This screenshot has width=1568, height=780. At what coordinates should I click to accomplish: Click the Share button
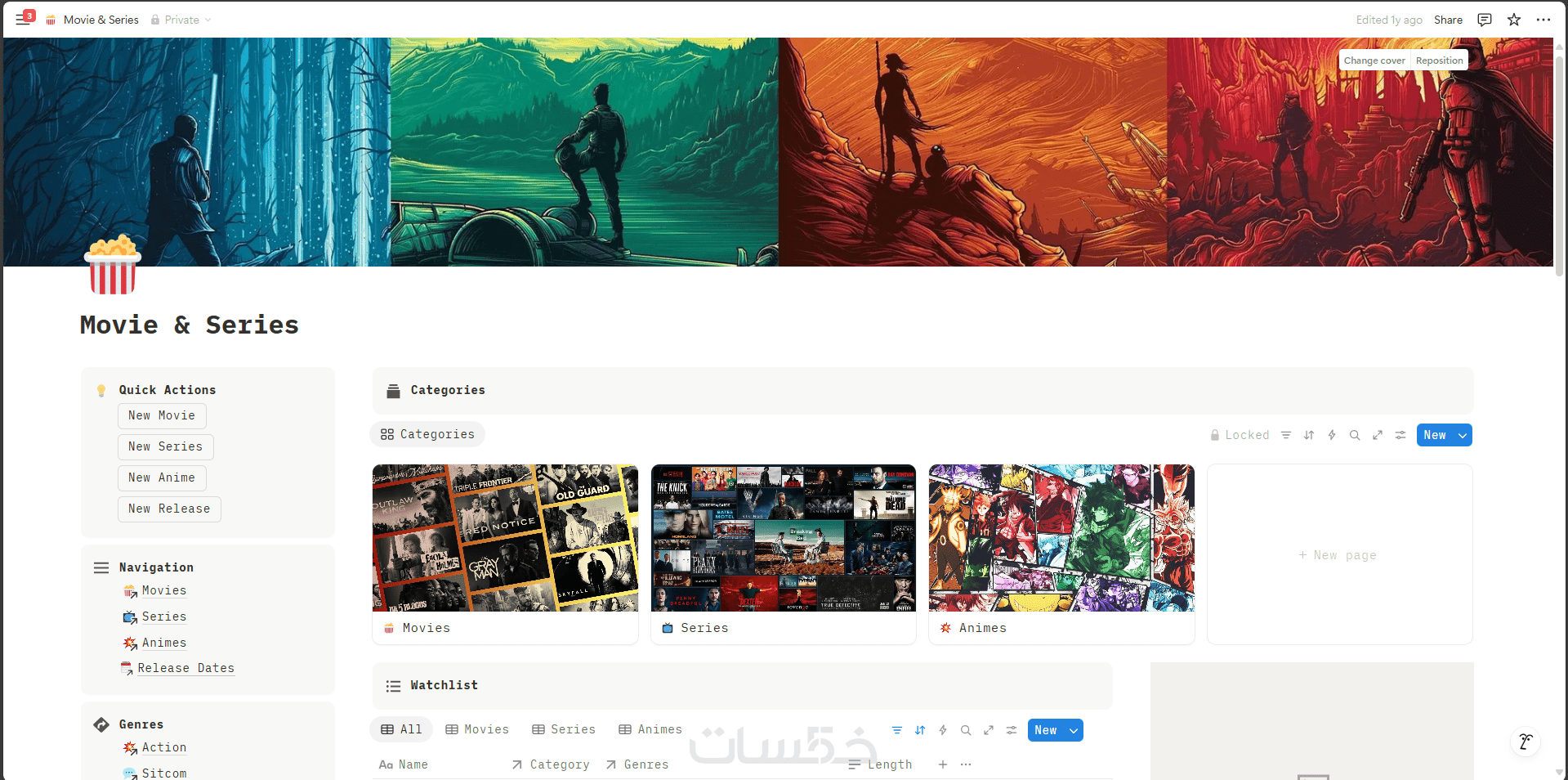coord(1448,20)
